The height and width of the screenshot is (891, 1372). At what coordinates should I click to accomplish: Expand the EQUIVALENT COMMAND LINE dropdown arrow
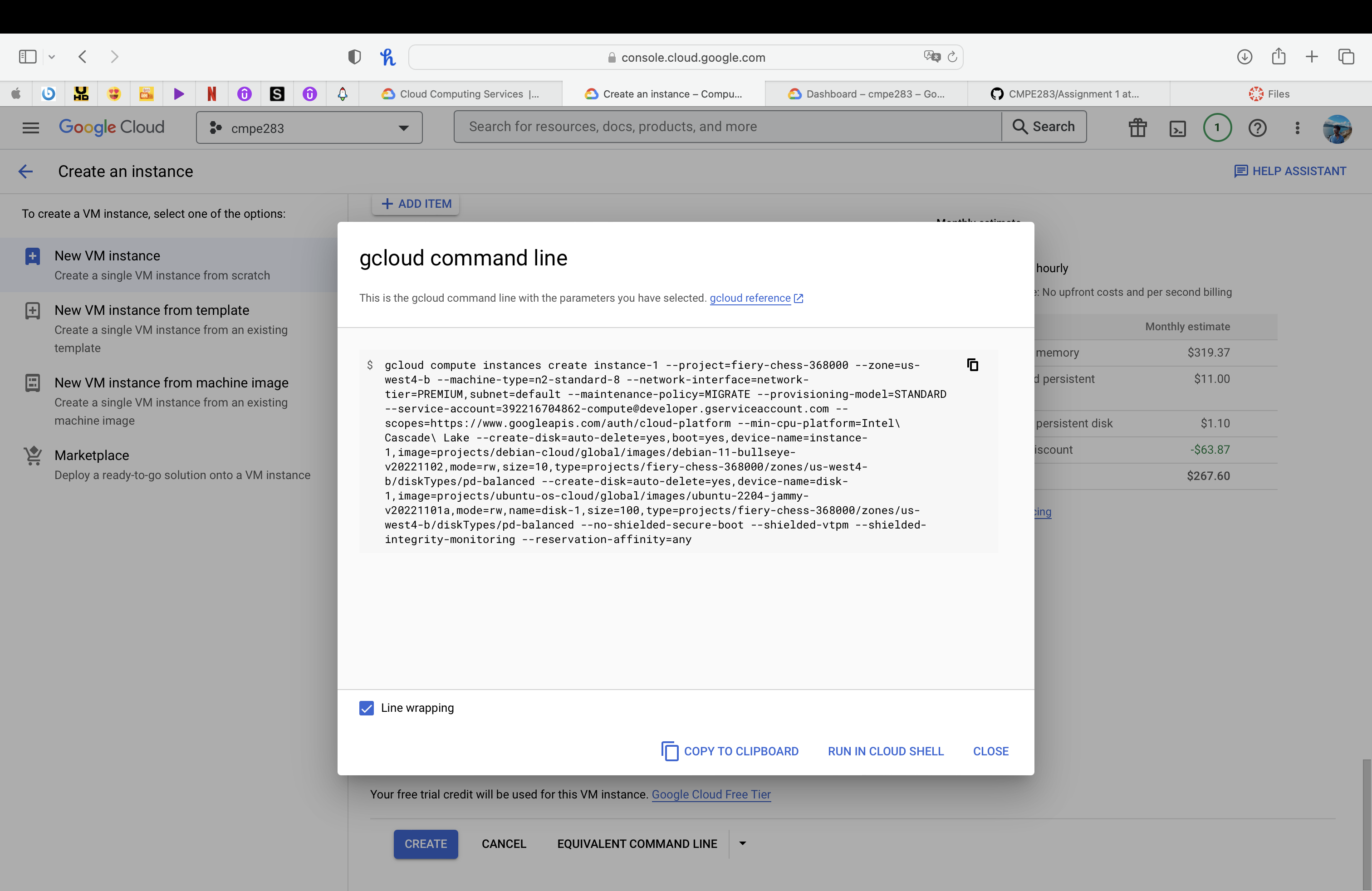tap(742, 844)
